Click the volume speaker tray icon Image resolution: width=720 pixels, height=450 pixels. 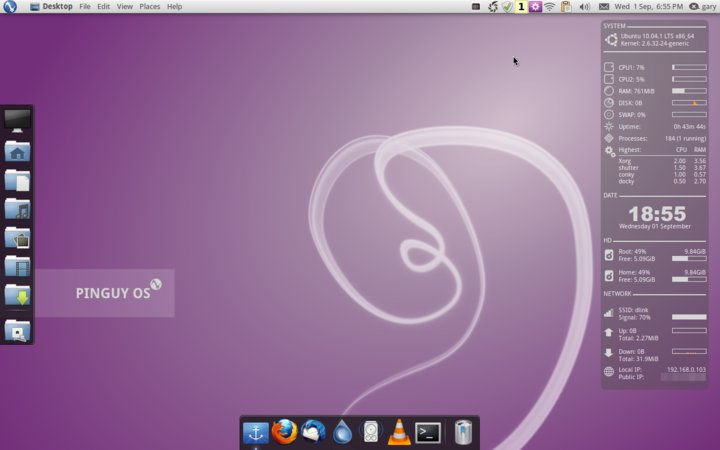[x=584, y=6]
